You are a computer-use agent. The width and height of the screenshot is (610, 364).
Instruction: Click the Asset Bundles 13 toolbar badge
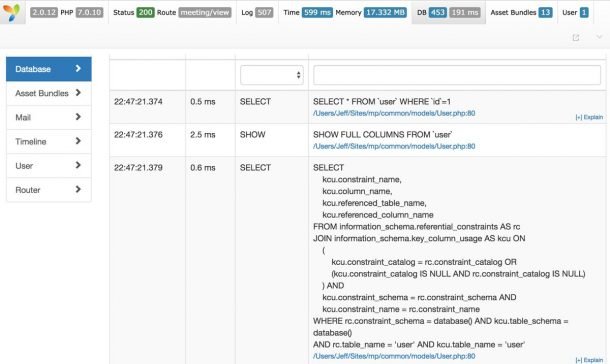(545, 12)
